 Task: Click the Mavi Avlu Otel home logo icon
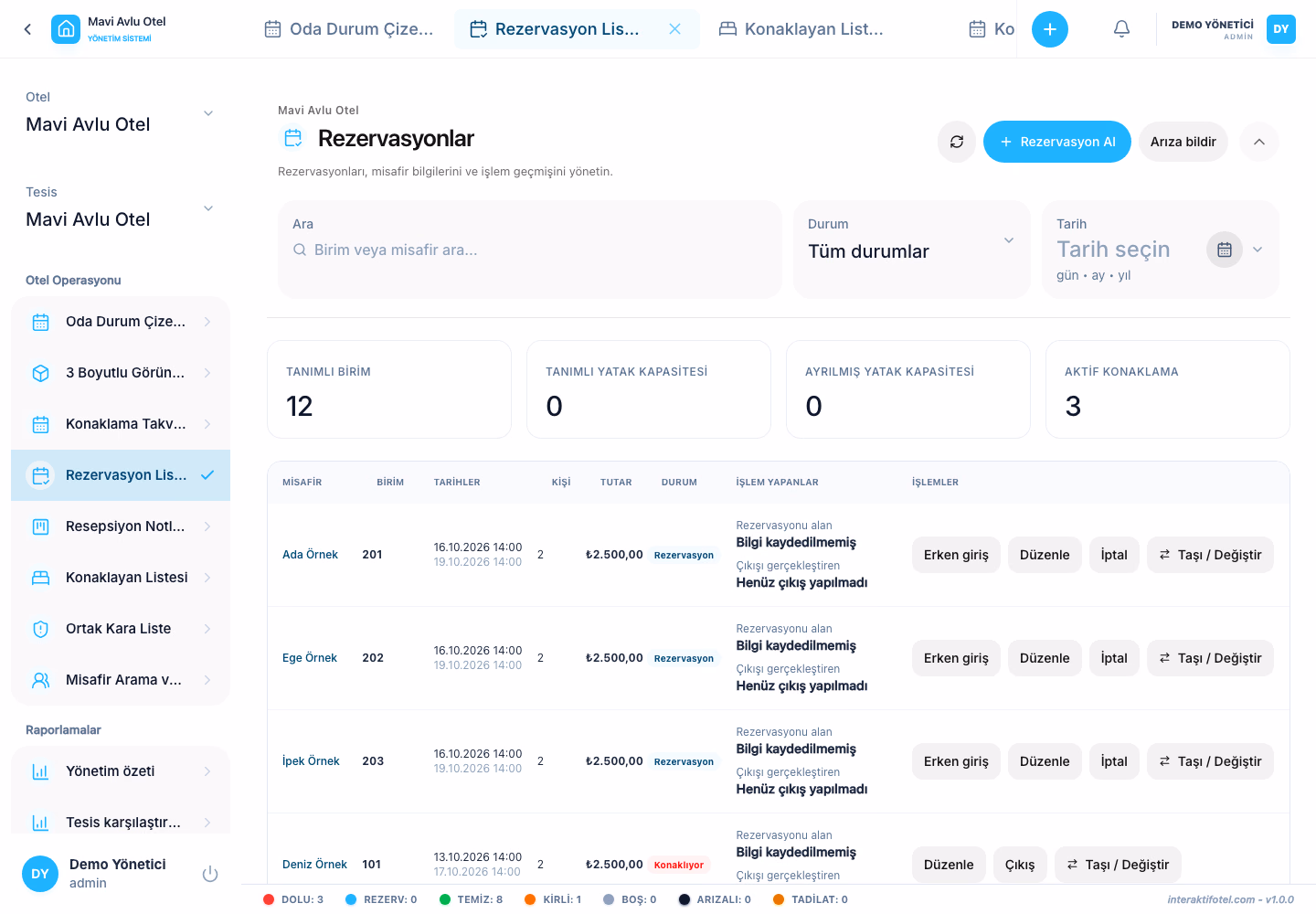[66, 29]
